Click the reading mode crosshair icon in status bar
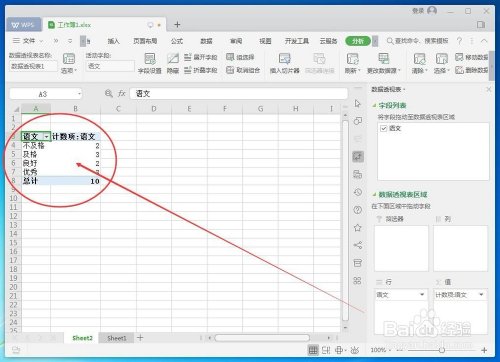 click(339, 350)
